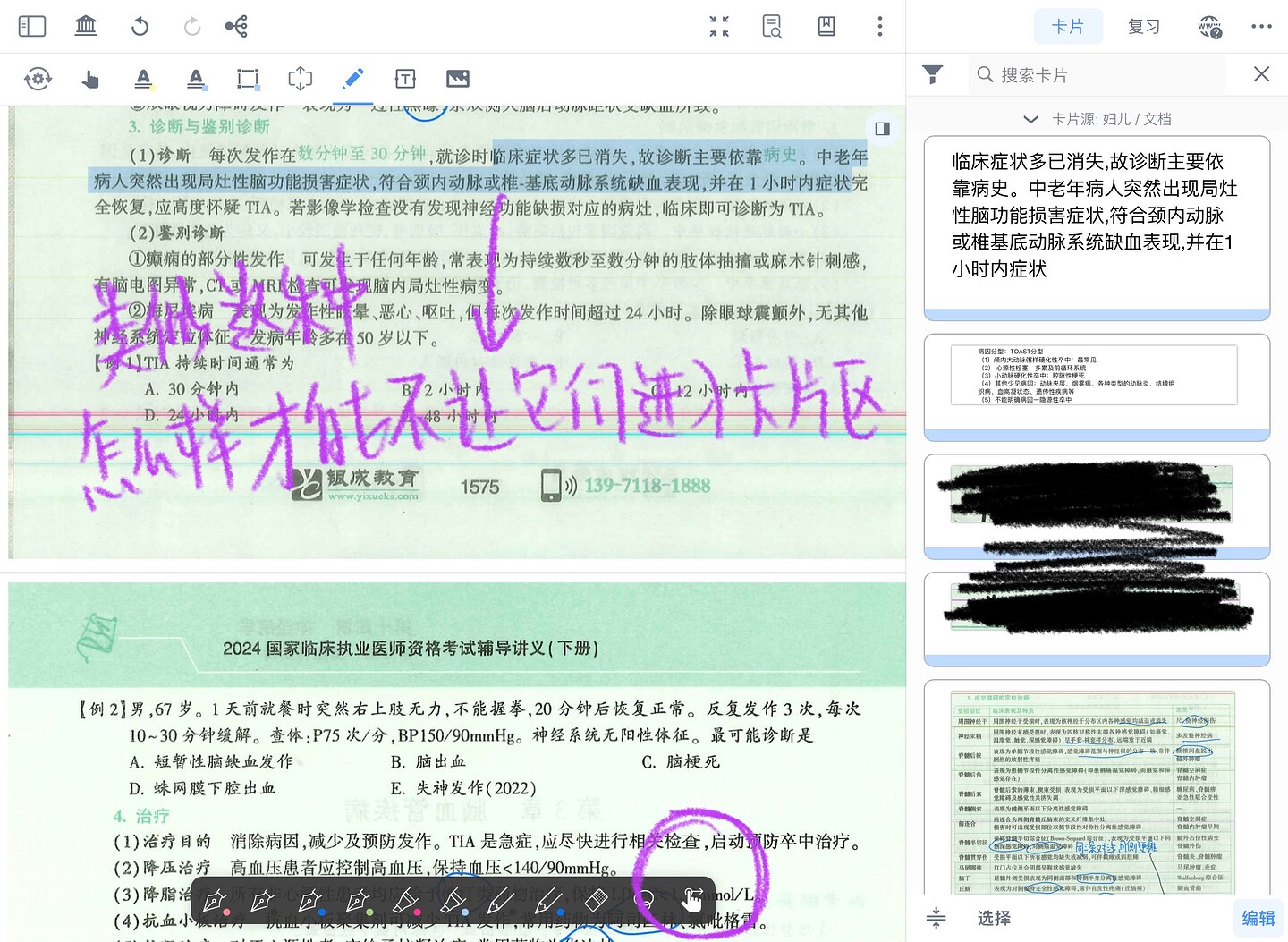The image size is (1288, 942).
Task: Select the fountain pen with blue dot
Action: (x=310, y=899)
